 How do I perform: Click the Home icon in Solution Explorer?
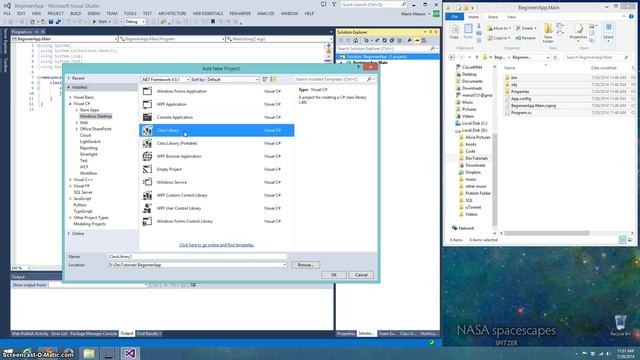tap(356, 40)
